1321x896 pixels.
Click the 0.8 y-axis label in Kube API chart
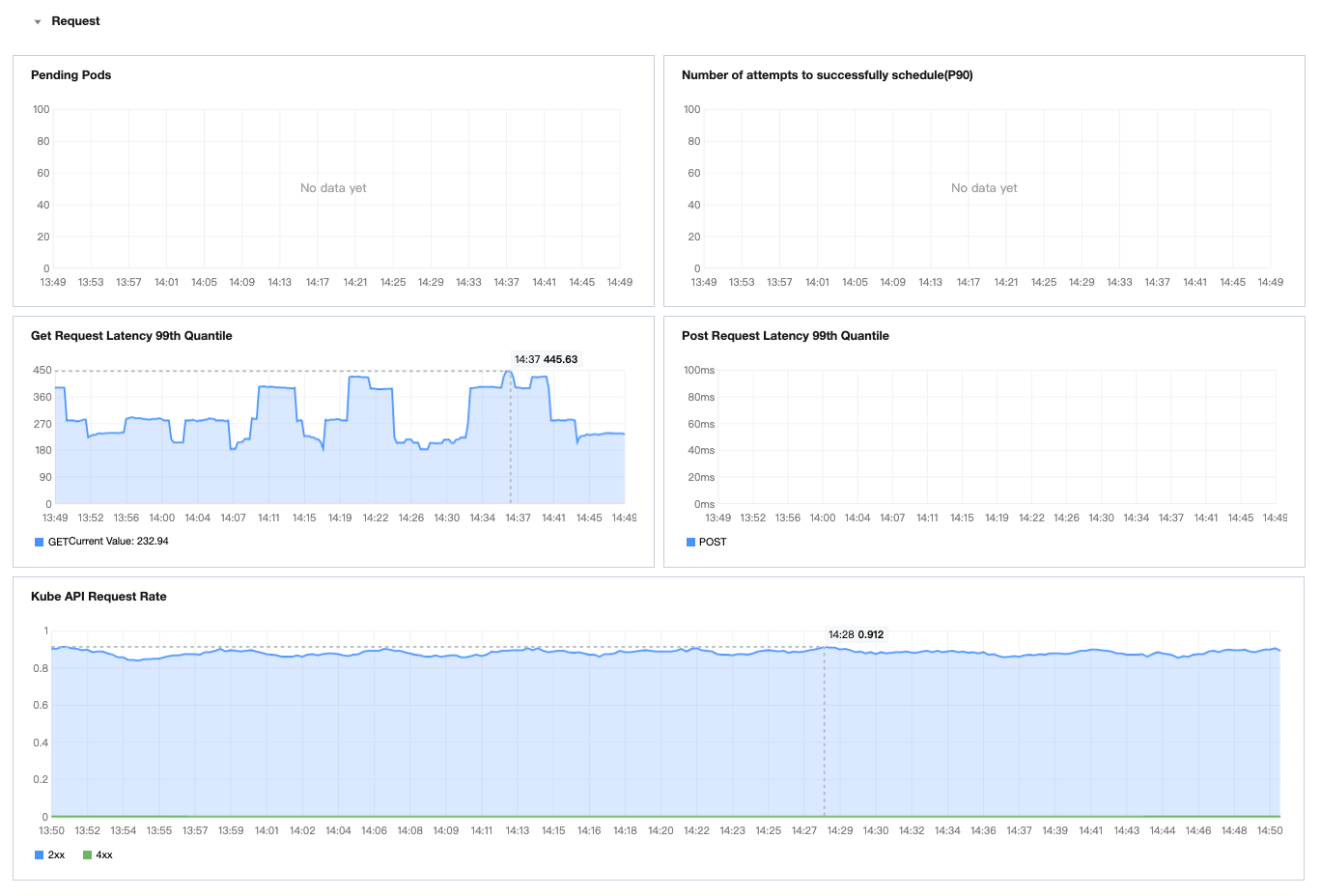[41, 668]
